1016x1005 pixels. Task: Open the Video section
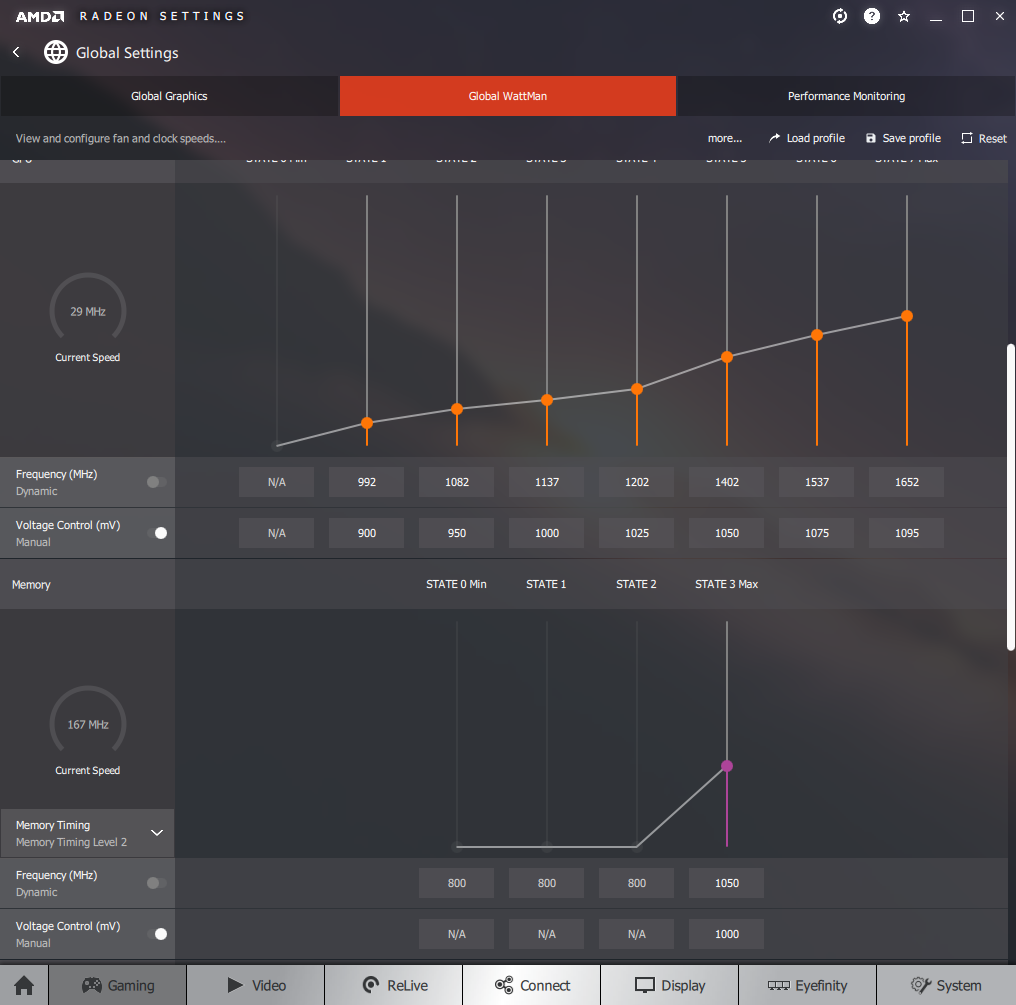coord(256,985)
